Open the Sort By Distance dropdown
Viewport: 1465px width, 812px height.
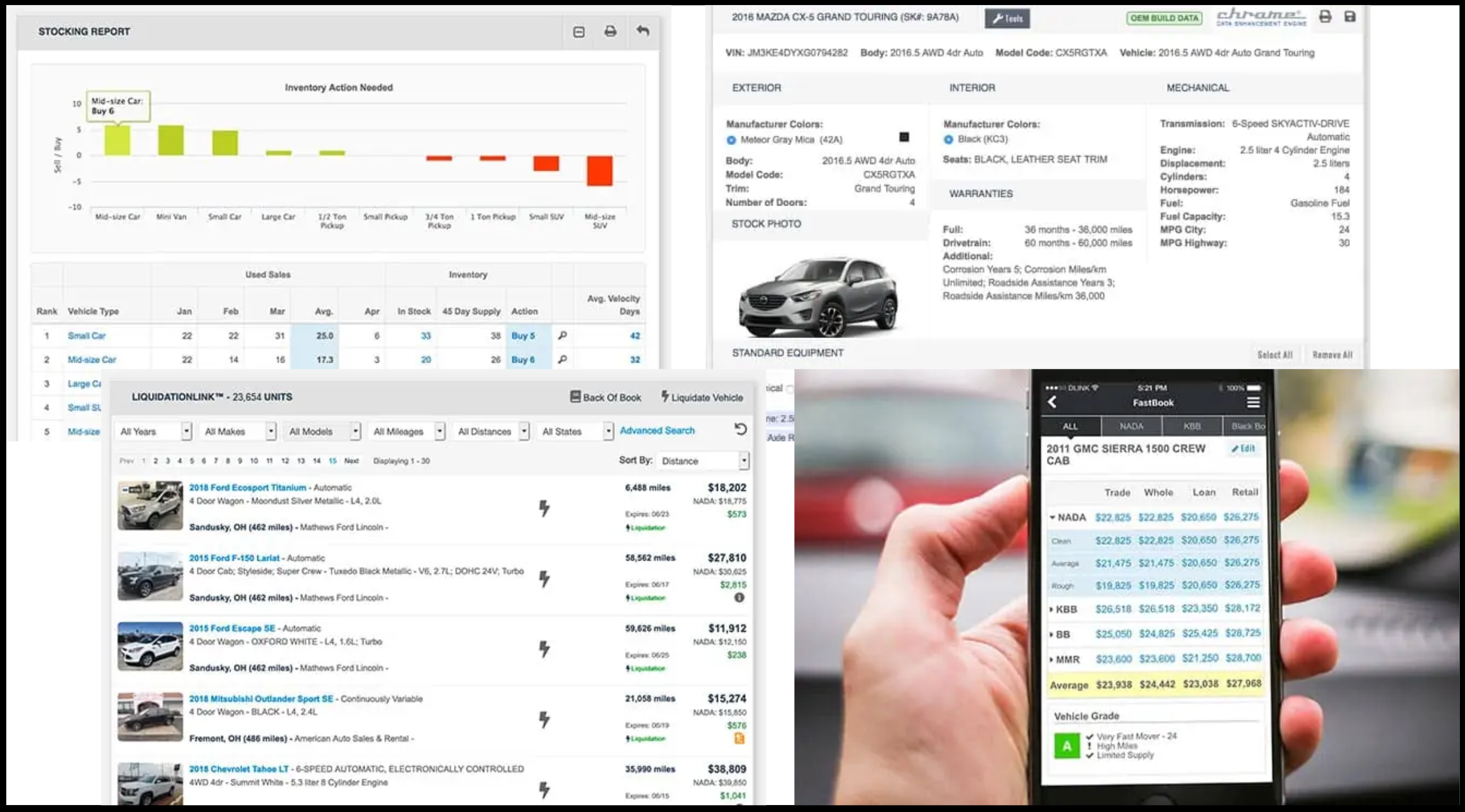click(x=702, y=461)
